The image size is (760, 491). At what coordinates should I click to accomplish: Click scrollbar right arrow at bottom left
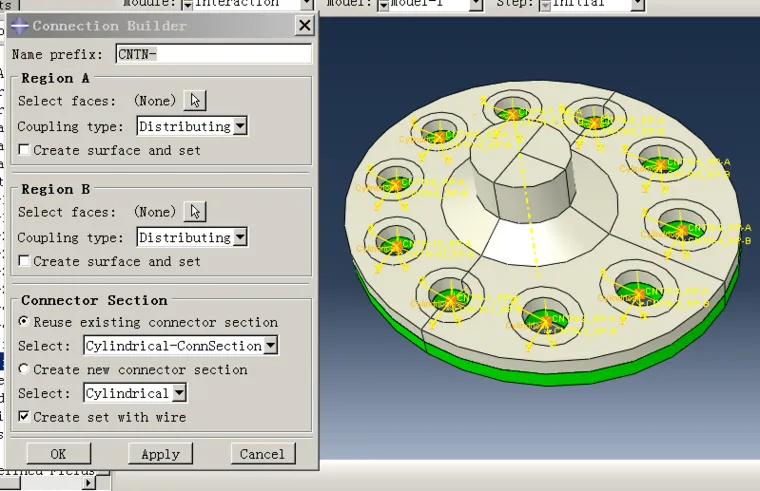(x=88, y=483)
